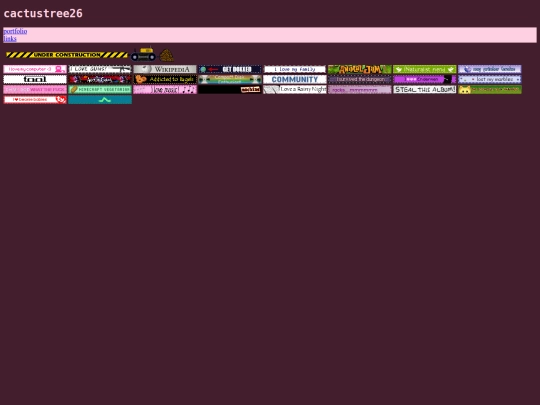
Task: Click the pink 'what the fuck' badge
Action: tap(35, 90)
